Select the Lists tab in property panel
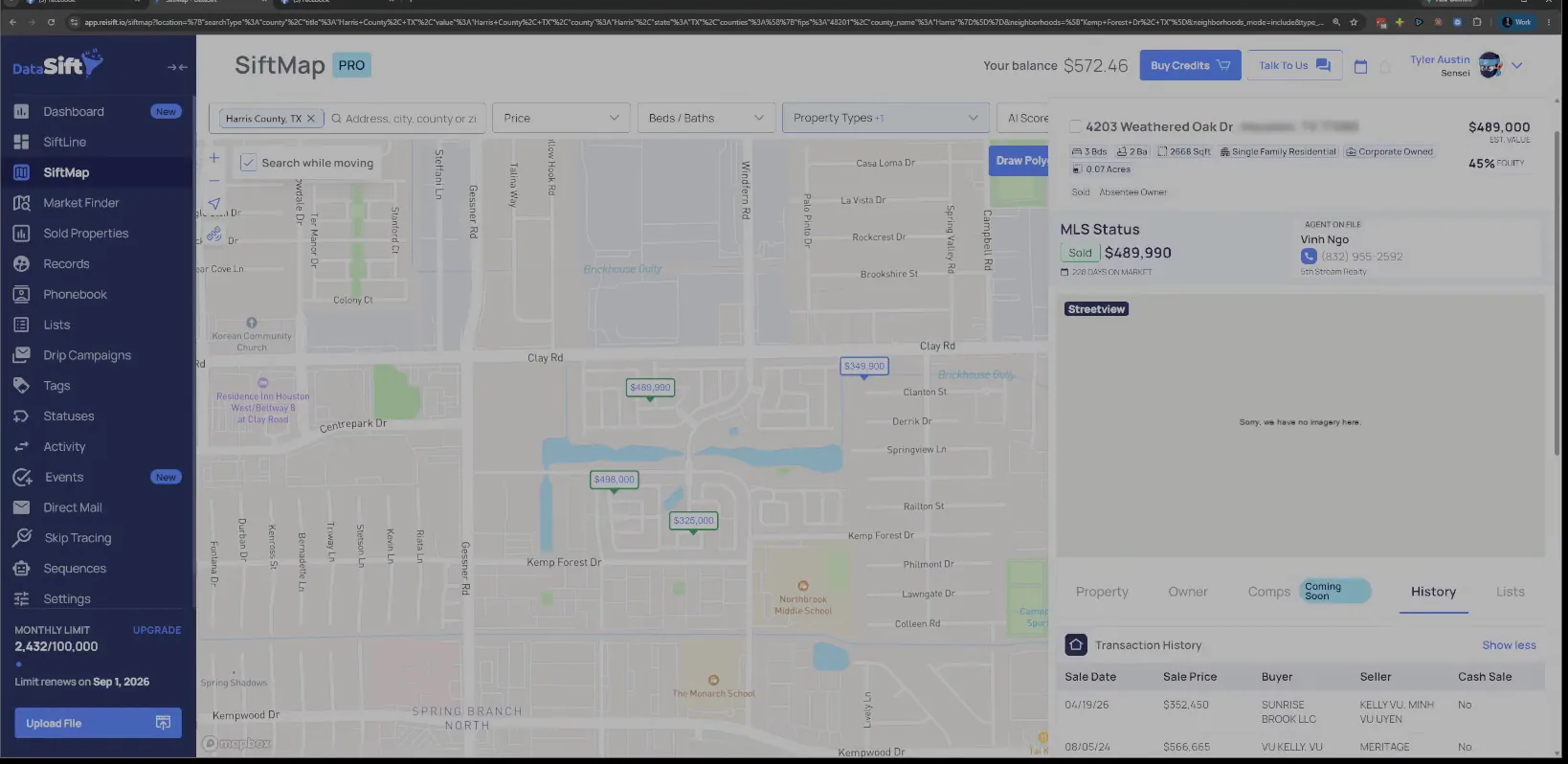The height and width of the screenshot is (764, 1568). click(1511, 592)
